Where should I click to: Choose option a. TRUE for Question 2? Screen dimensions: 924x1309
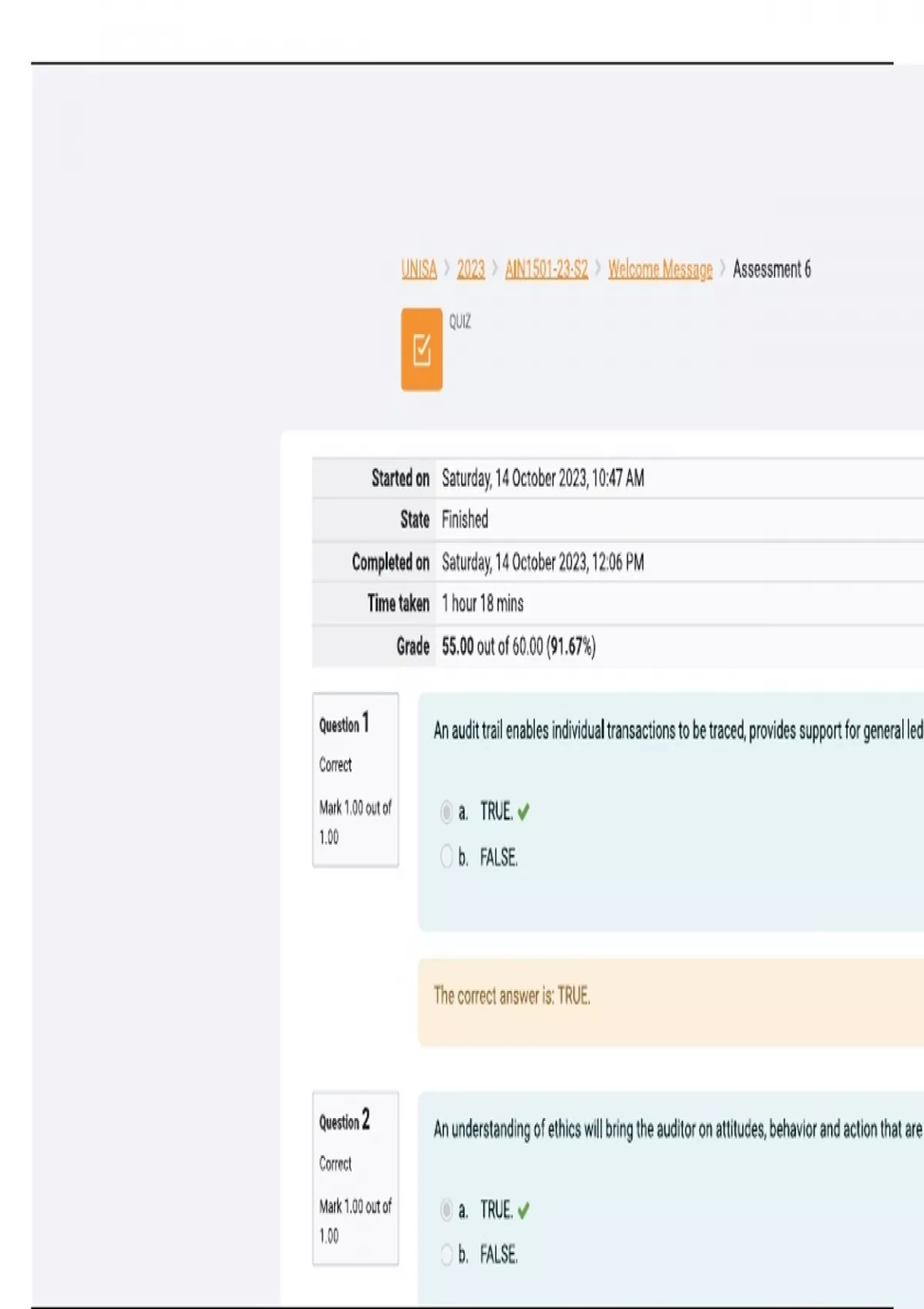pyautogui.click(x=447, y=1210)
